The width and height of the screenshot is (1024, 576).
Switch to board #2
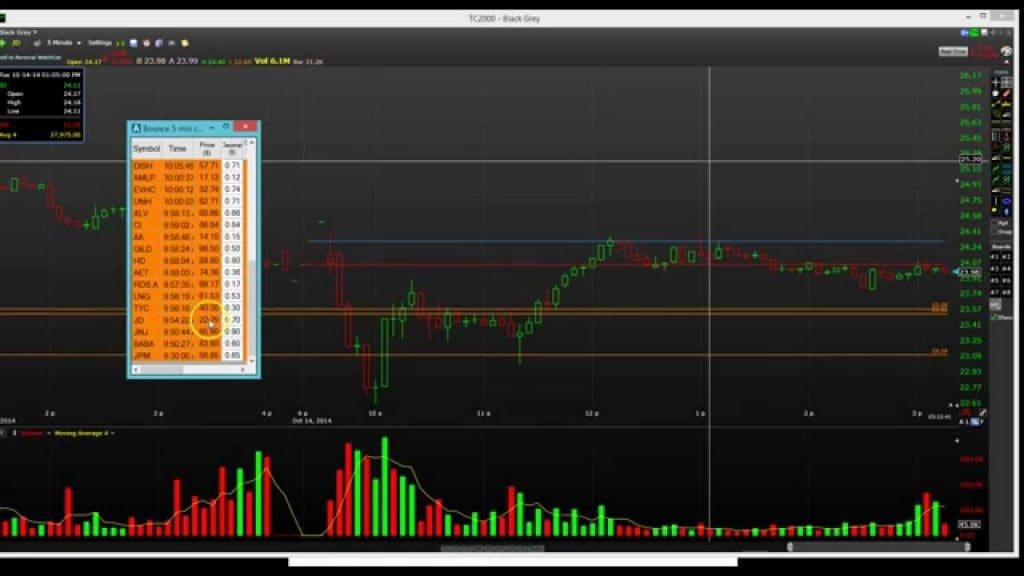1006,257
